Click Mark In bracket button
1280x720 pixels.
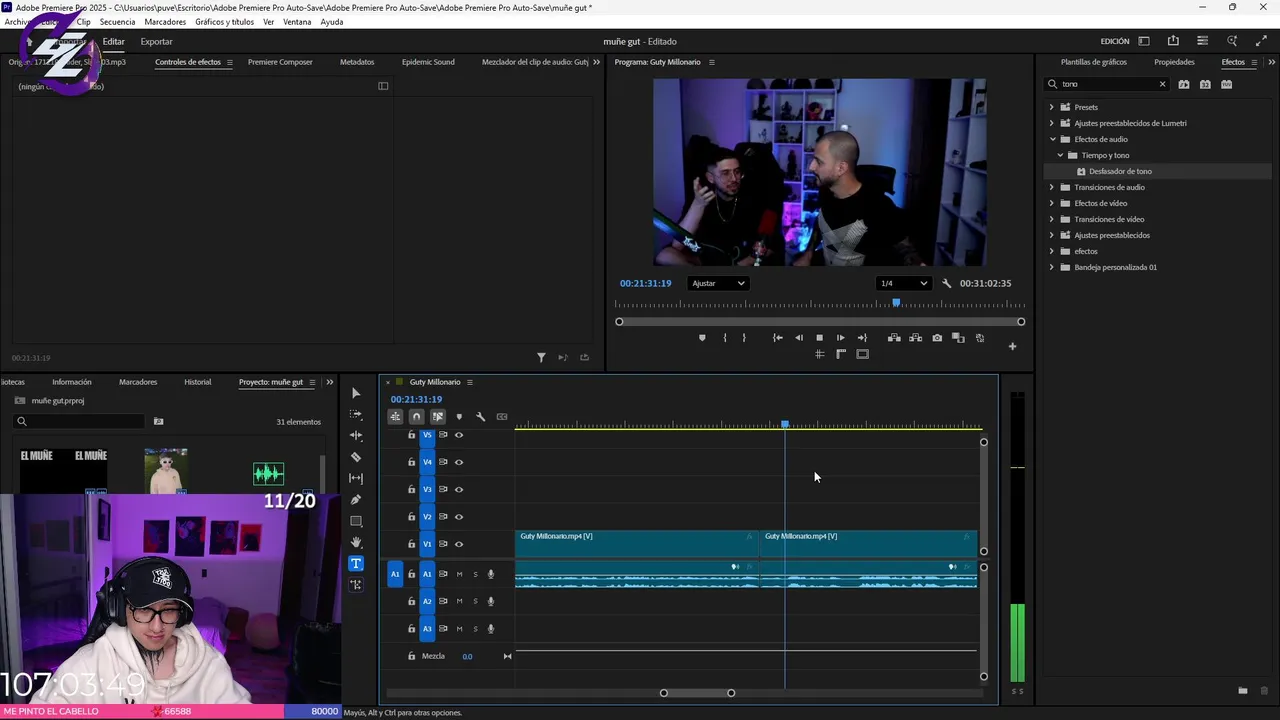coord(725,338)
